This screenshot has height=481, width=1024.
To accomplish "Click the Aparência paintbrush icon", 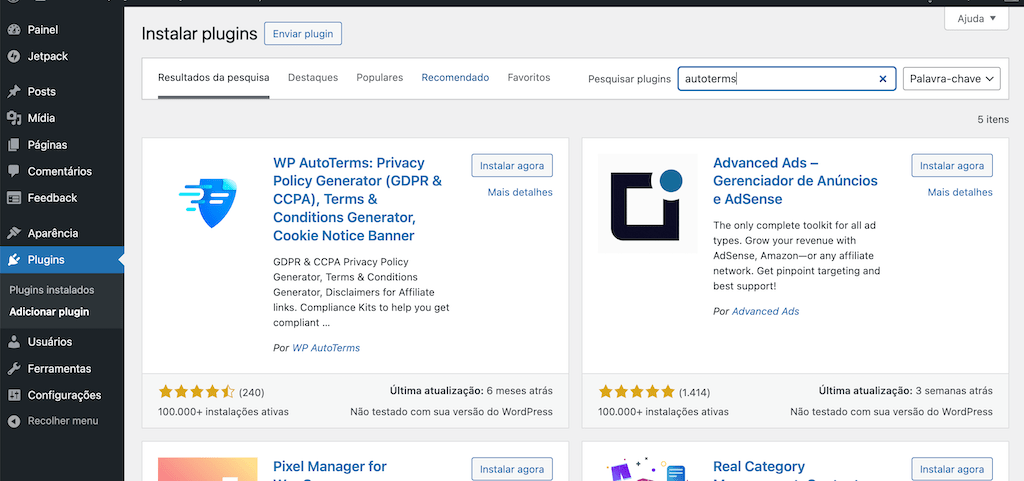I will tap(14, 233).
